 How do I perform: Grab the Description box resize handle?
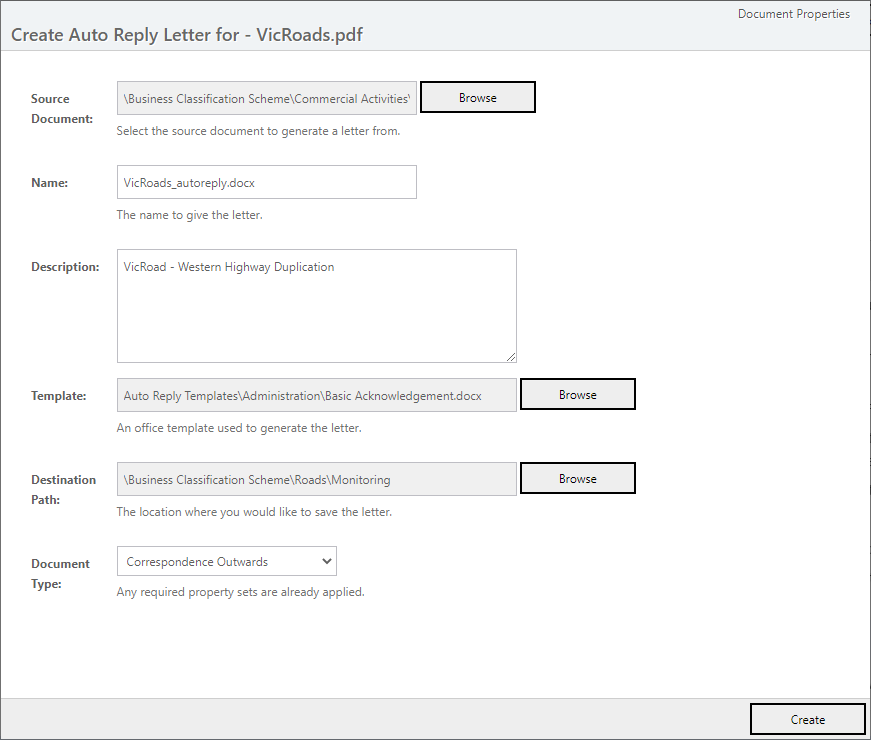[510, 356]
